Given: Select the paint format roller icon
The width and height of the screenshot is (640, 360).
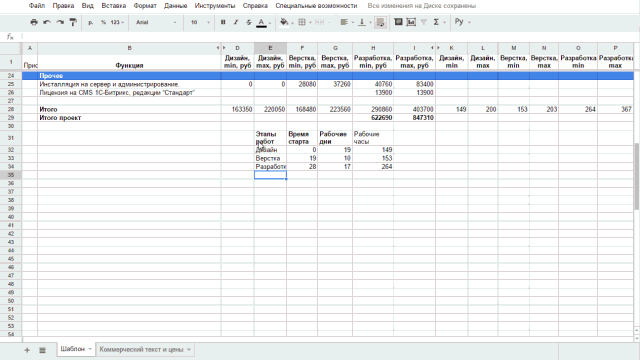Looking at the screenshot, I should click(x=73, y=22).
